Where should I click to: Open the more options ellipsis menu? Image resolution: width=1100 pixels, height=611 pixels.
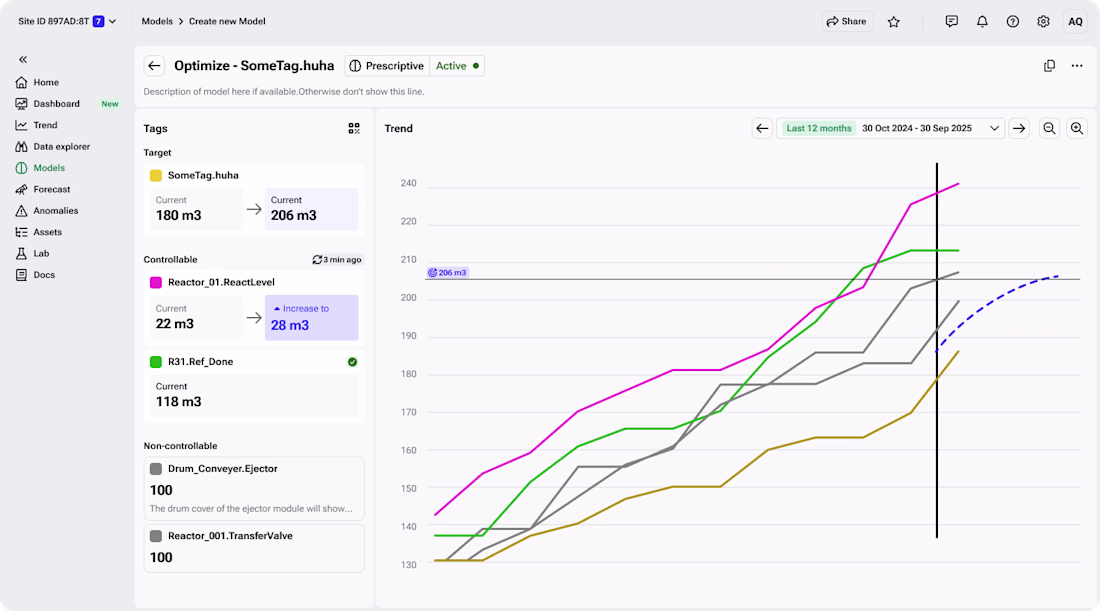(1076, 66)
